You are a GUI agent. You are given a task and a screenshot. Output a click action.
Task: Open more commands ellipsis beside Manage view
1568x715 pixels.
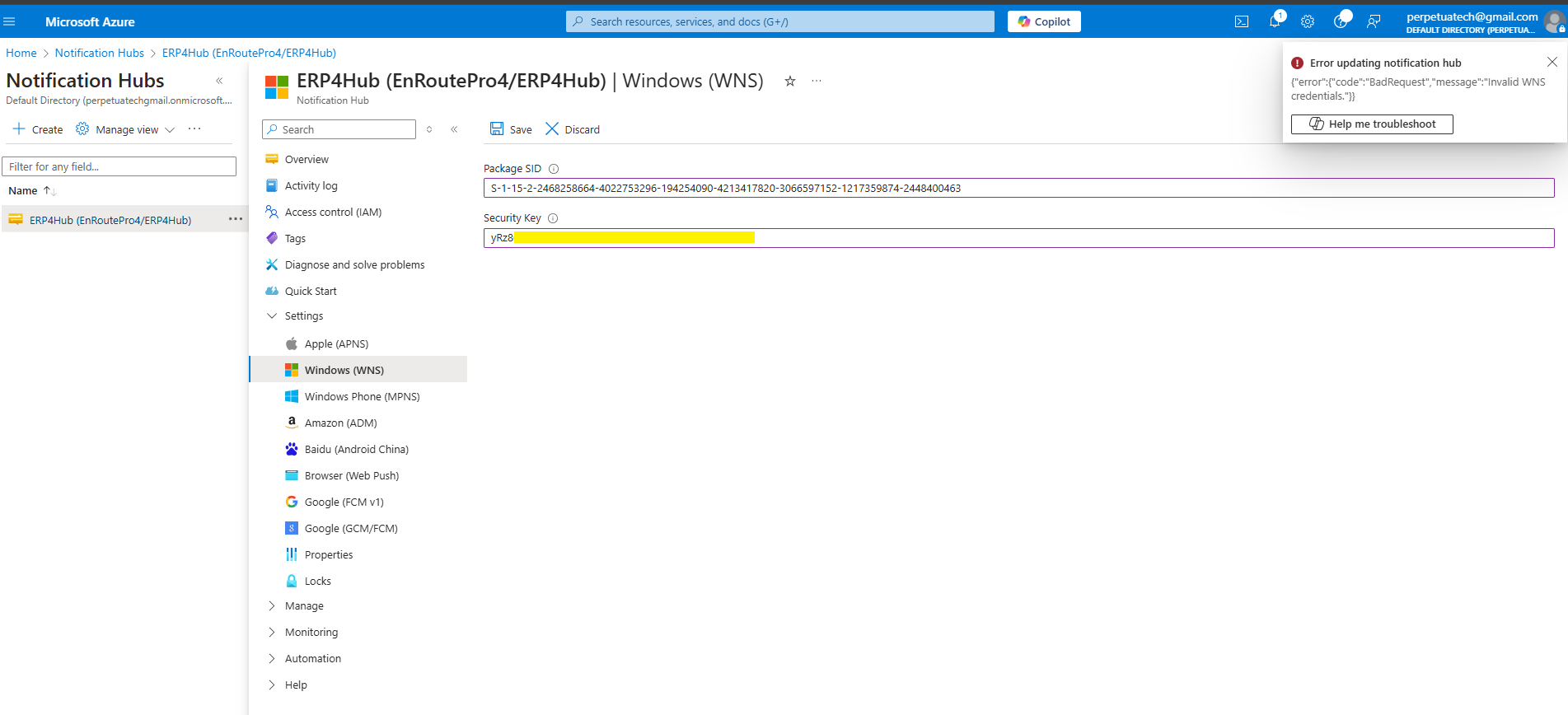pyautogui.click(x=194, y=129)
